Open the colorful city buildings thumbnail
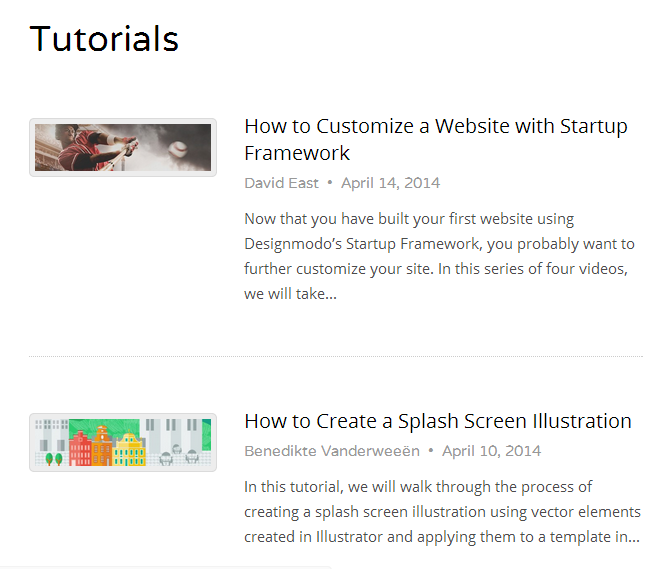The width and height of the screenshot is (661, 569). coord(123,442)
